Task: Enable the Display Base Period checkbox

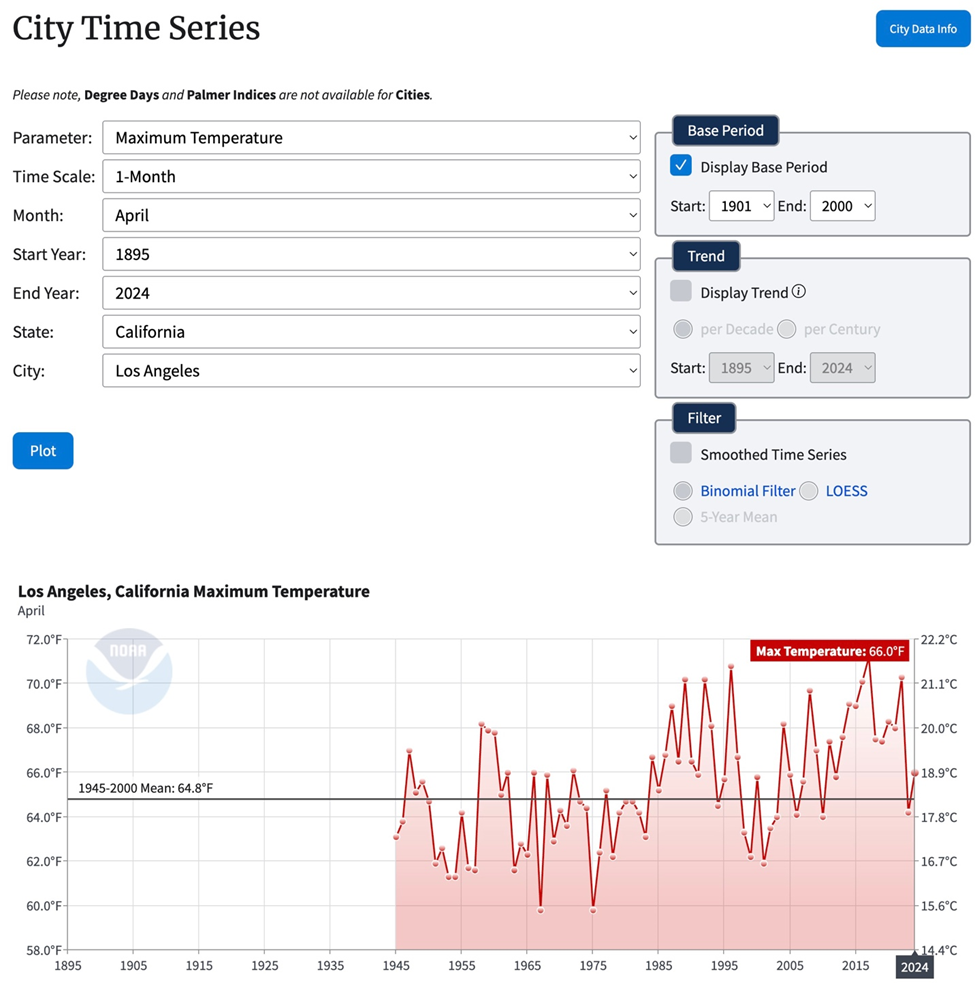Action: pyautogui.click(x=681, y=166)
